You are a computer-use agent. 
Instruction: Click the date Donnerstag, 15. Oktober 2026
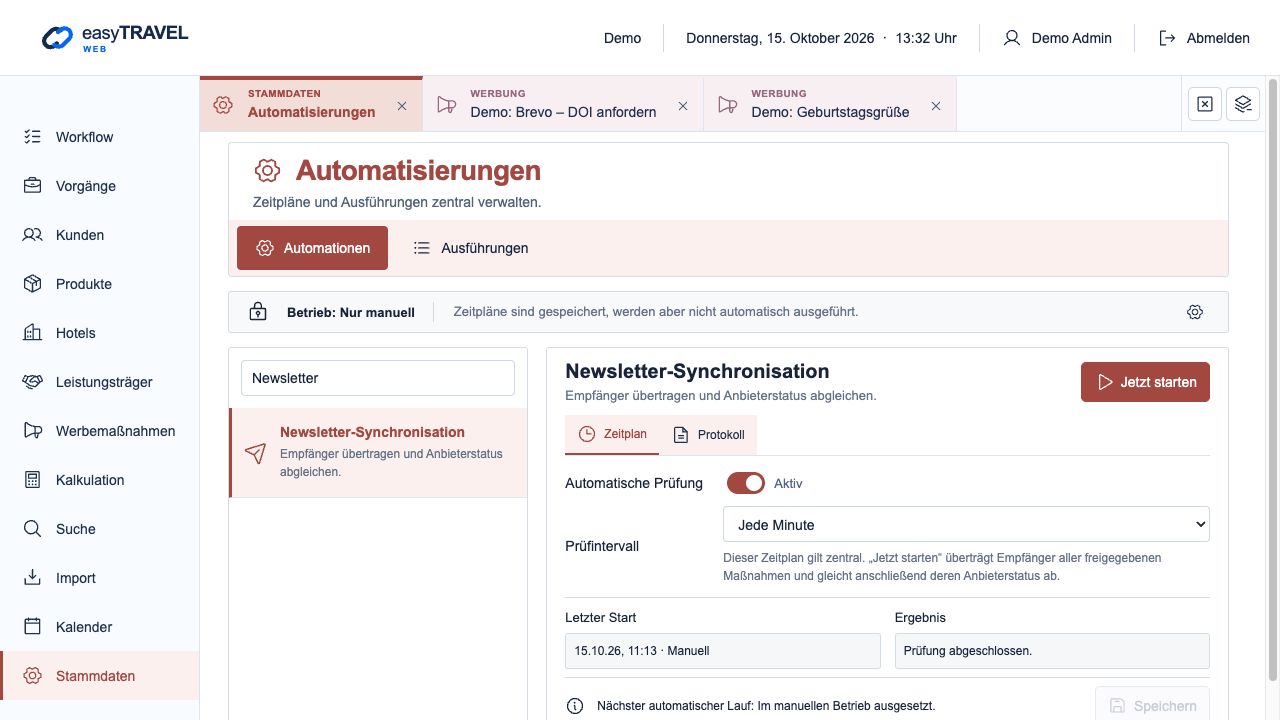(780, 38)
